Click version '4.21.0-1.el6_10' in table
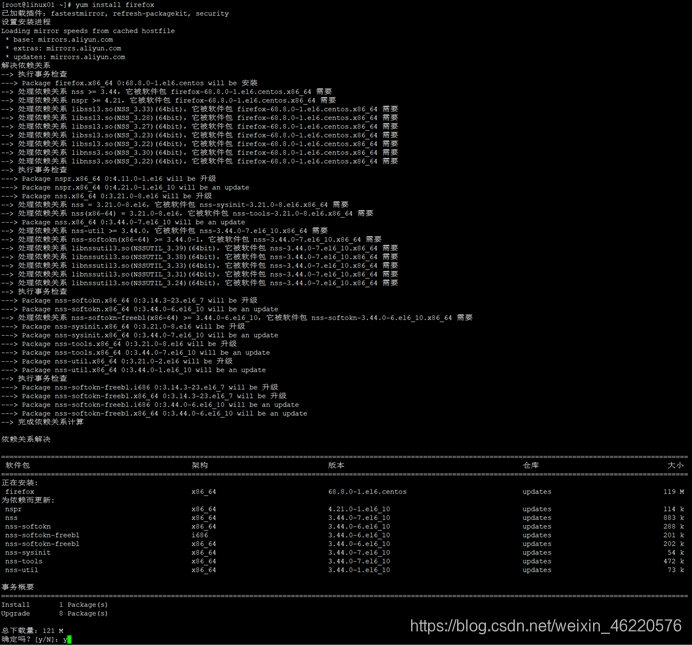Viewport: 692px width, 645px height. [x=359, y=509]
